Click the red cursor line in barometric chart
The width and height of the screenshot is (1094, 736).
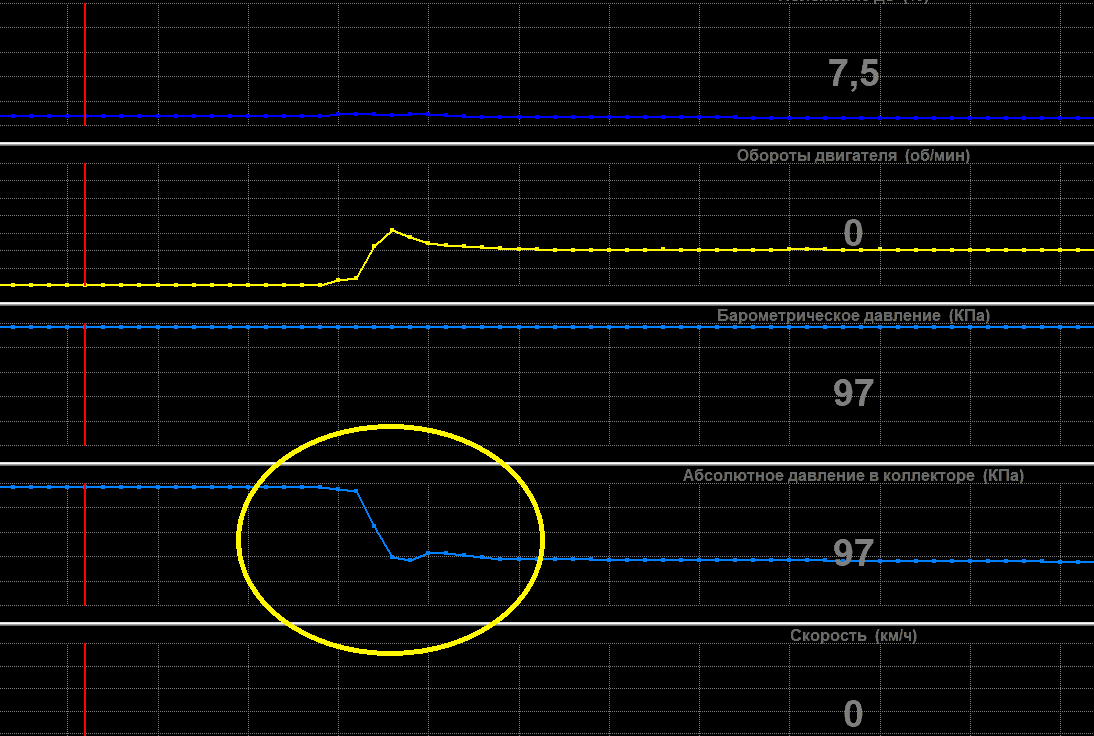tap(85, 384)
